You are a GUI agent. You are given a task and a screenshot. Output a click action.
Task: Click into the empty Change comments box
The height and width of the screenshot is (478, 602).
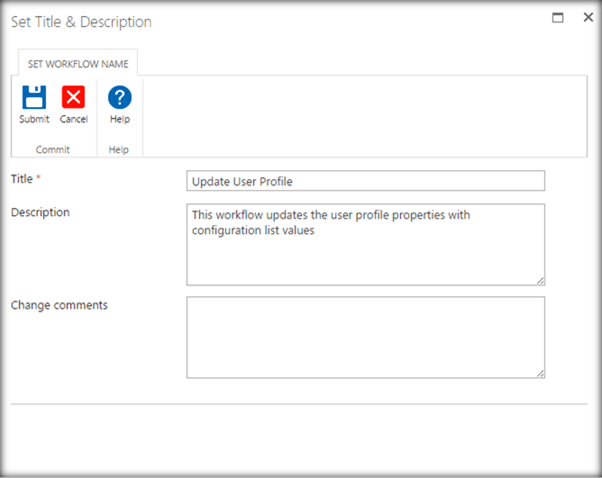(366, 337)
